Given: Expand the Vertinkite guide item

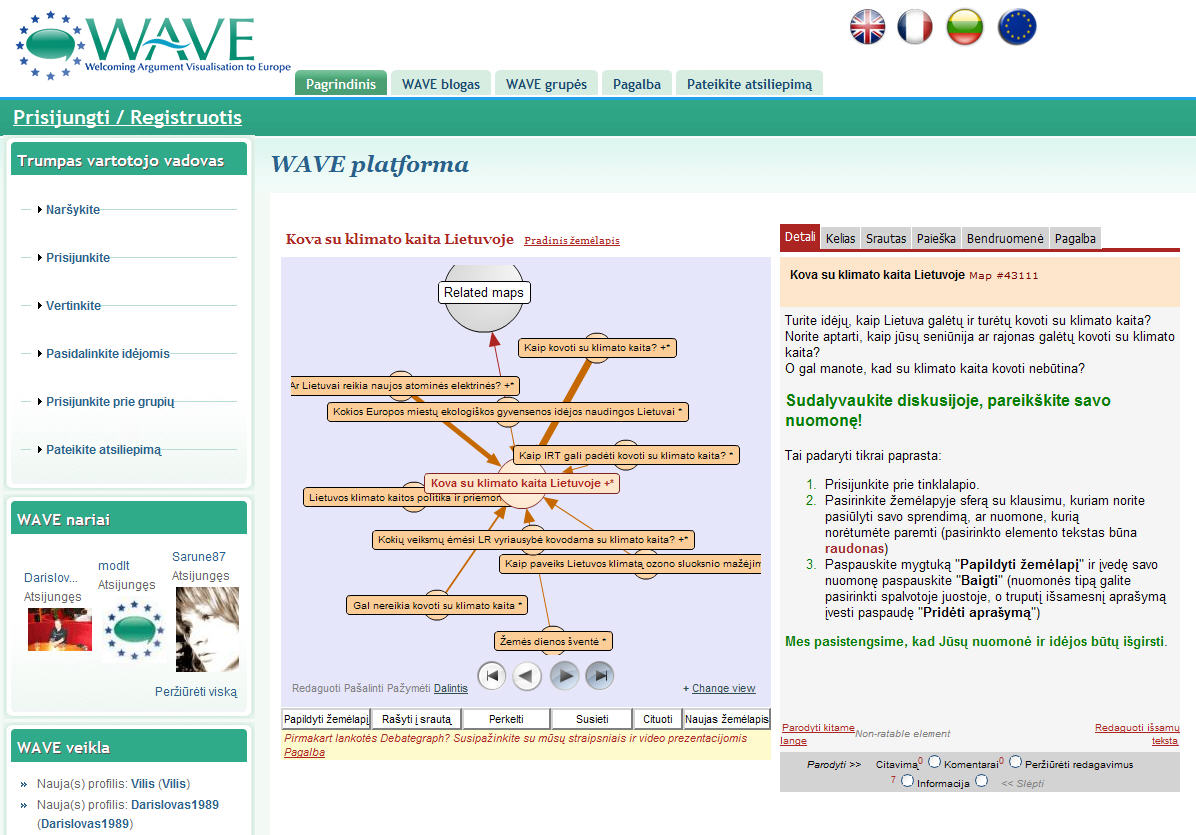Looking at the screenshot, I should pos(73,306).
